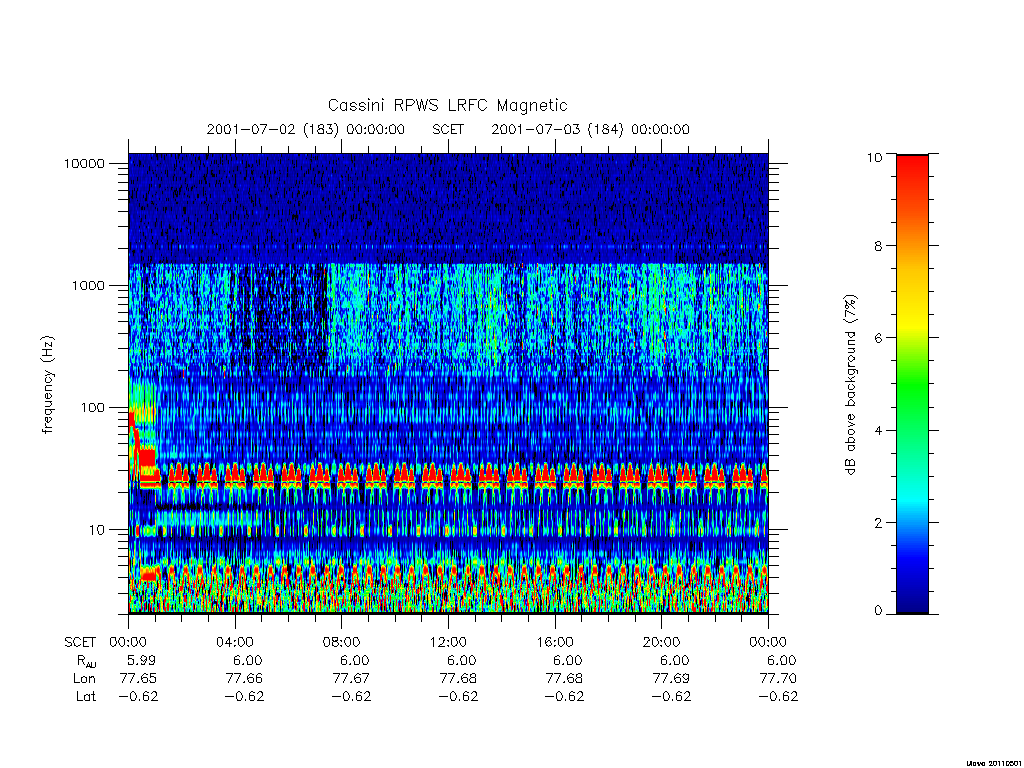Click the dark blue bottom of color bar
Viewport: 1024px width, 768px height.
coord(912,601)
